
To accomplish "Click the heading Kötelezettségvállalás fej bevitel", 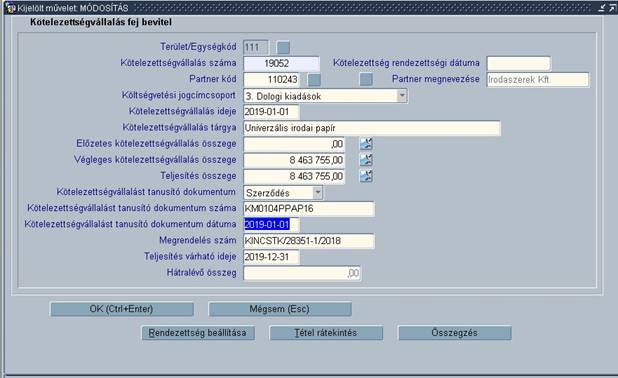I will 101,22.
